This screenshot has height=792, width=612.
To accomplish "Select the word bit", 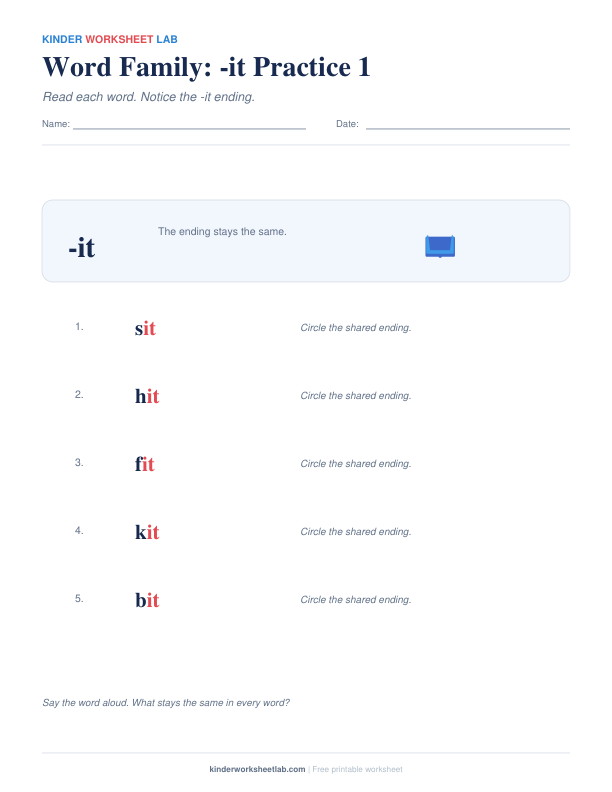I will (x=147, y=600).
